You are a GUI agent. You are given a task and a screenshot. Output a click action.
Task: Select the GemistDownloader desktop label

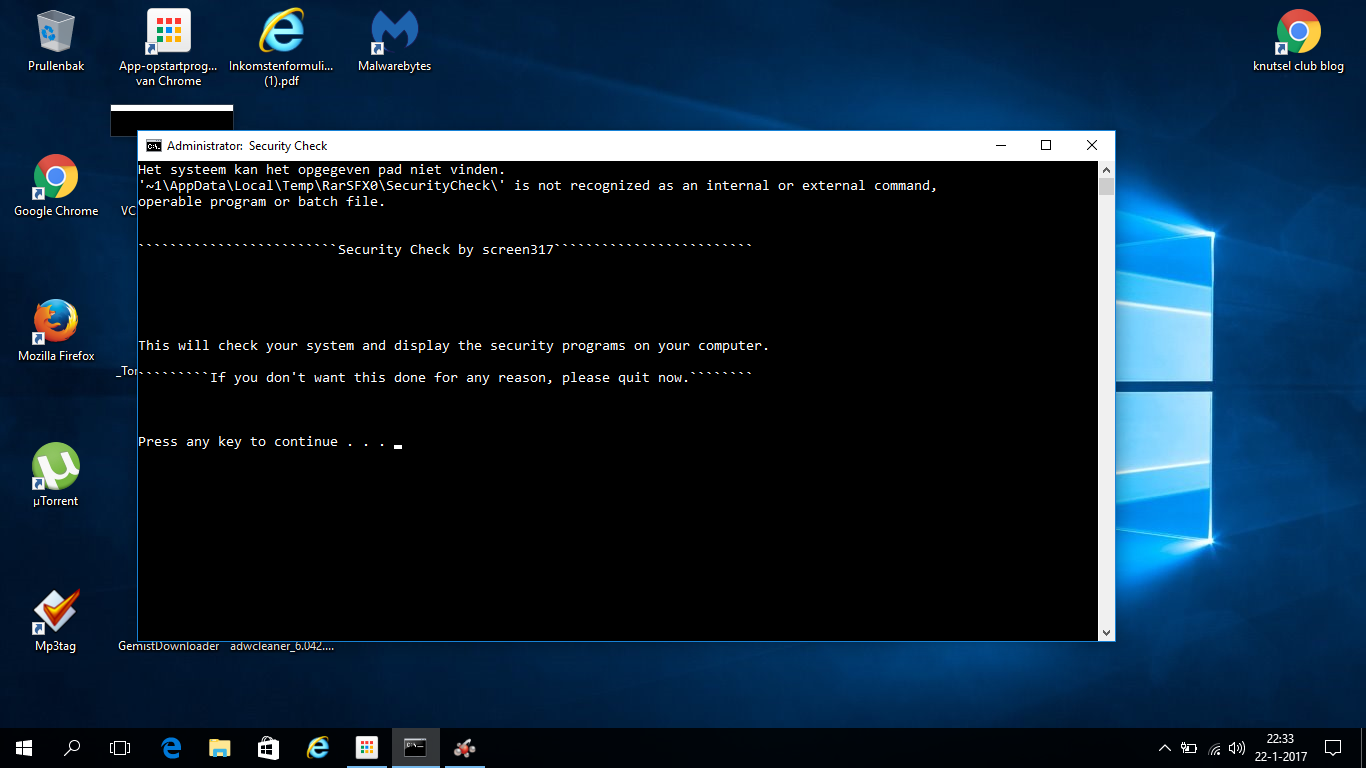(x=168, y=646)
